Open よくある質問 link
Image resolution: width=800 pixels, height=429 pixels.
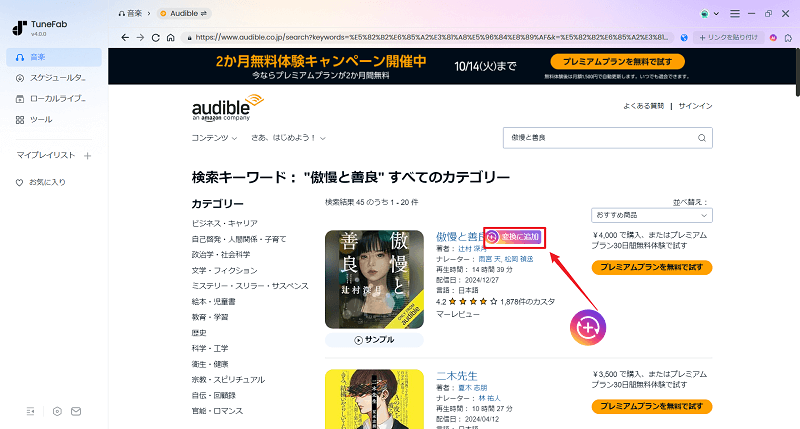tap(643, 106)
